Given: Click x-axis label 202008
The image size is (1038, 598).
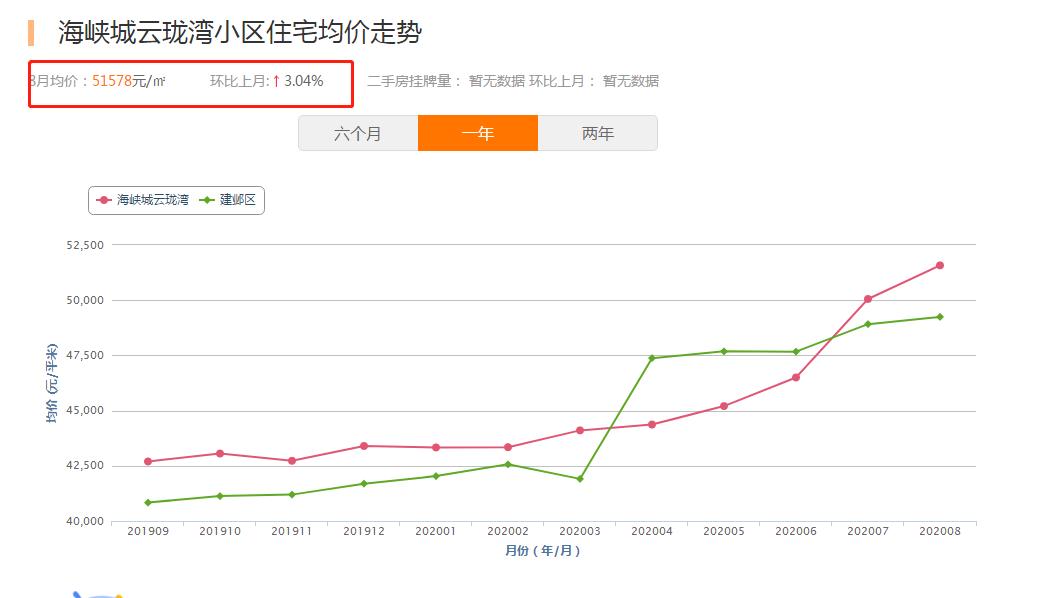Looking at the screenshot, I should point(939,531).
